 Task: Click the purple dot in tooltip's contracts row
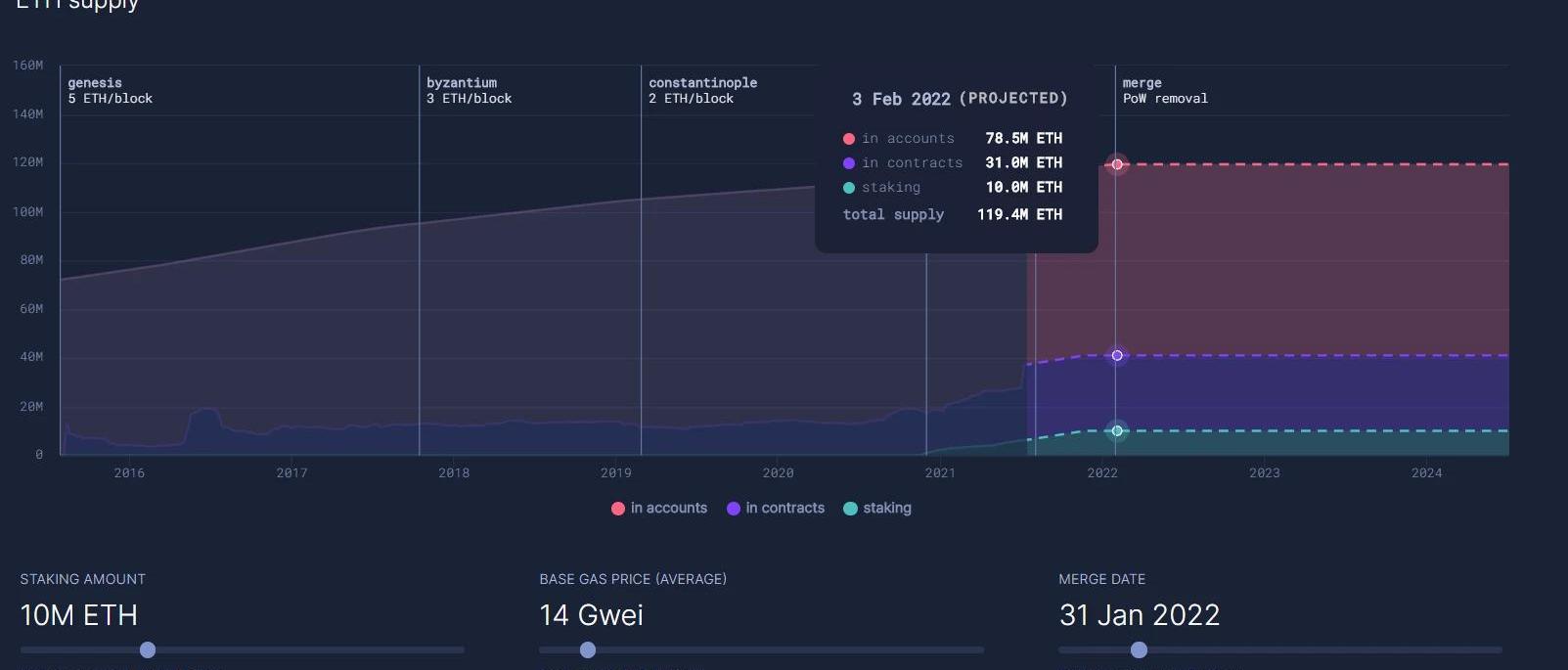tap(849, 163)
